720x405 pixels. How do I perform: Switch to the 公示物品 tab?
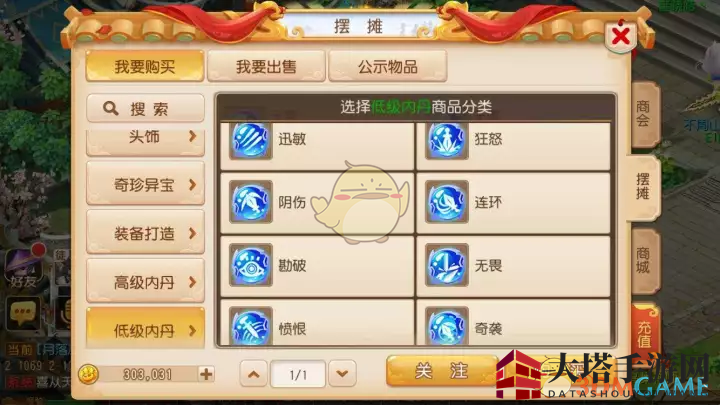[388, 67]
